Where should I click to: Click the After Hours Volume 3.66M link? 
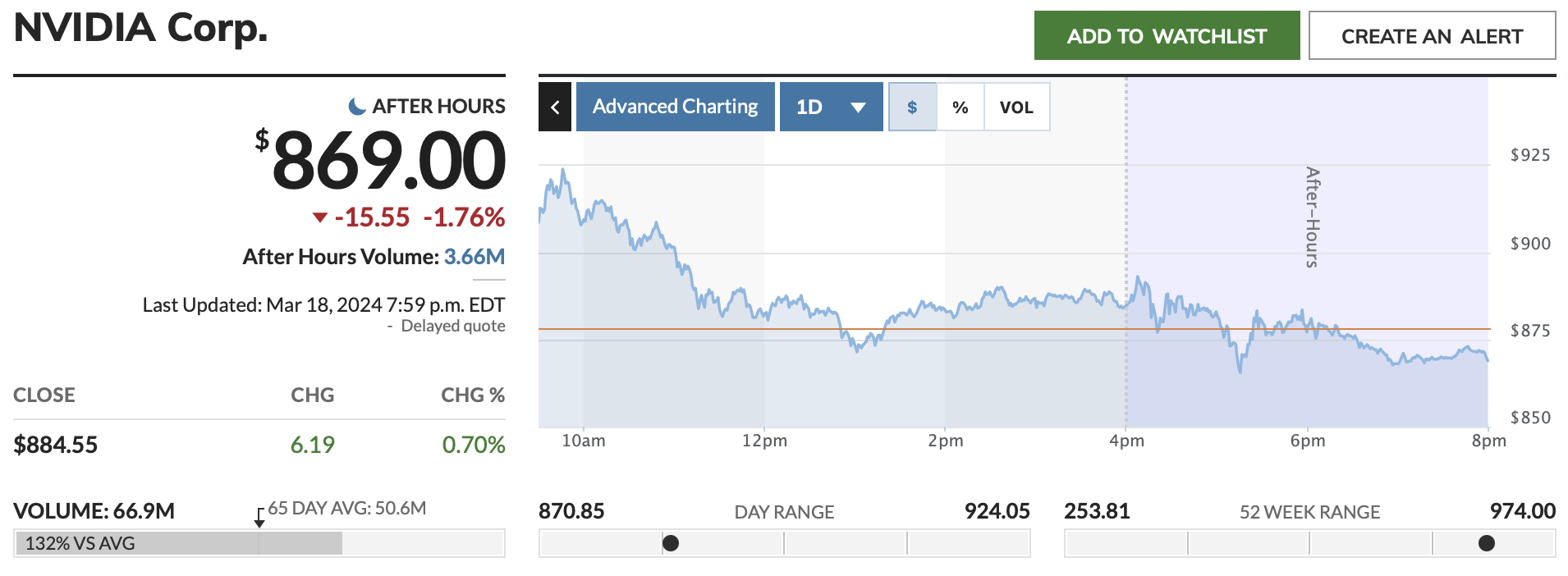(474, 257)
